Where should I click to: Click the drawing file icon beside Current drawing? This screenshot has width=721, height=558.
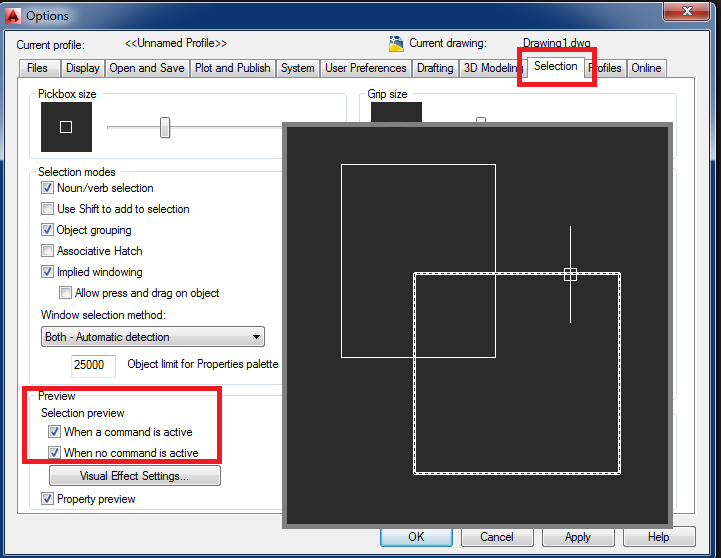[x=395, y=44]
